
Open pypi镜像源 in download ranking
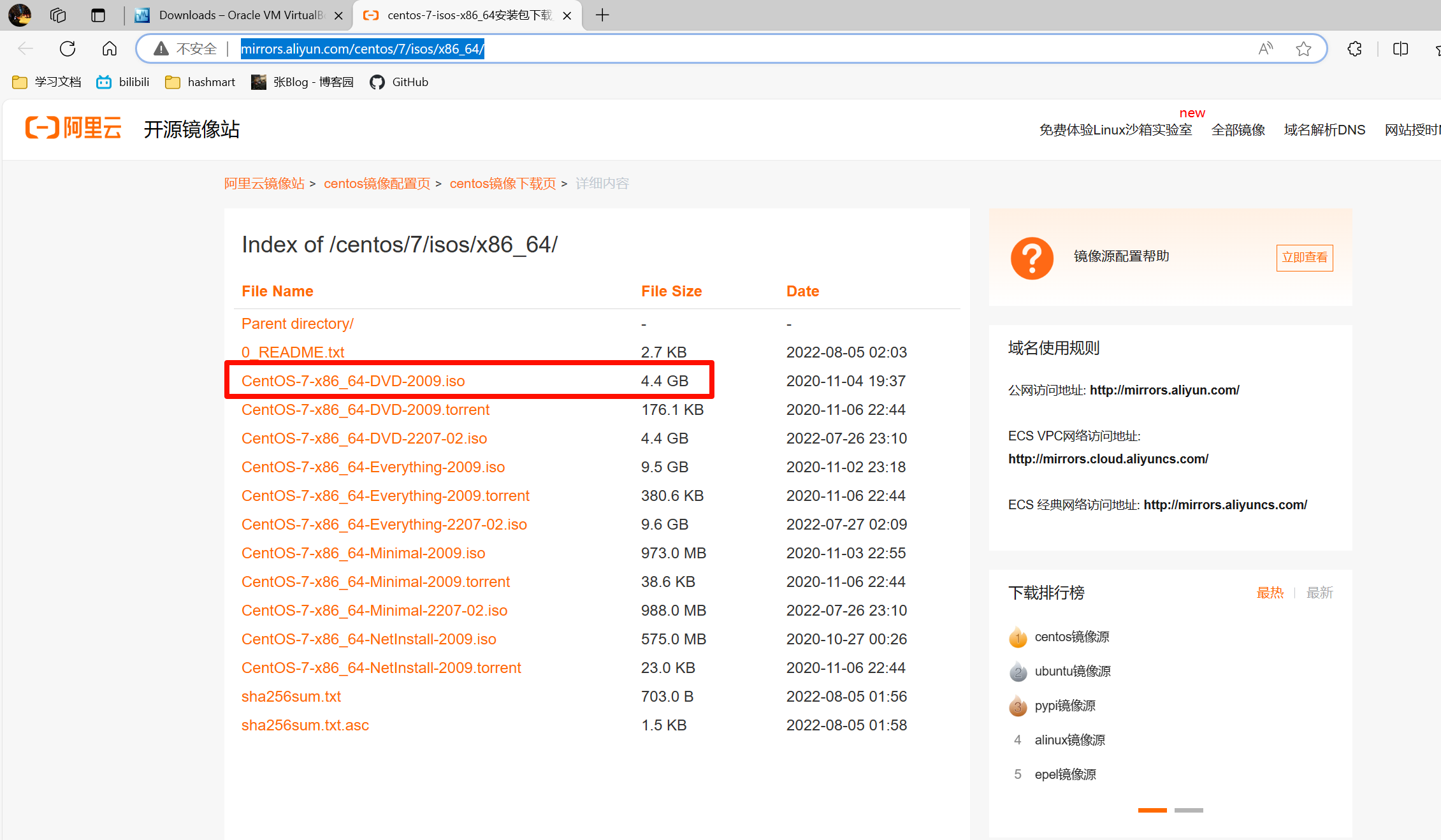(x=1065, y=706)
